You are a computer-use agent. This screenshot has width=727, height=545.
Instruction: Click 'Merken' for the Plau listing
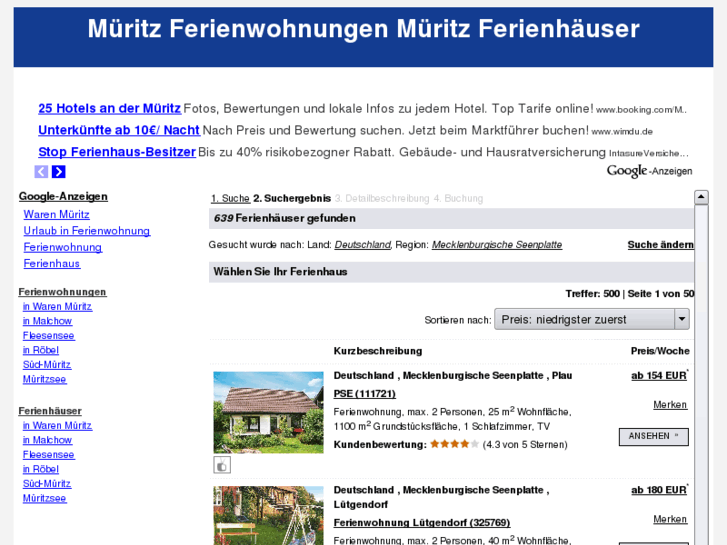click(x=670, y=405)
